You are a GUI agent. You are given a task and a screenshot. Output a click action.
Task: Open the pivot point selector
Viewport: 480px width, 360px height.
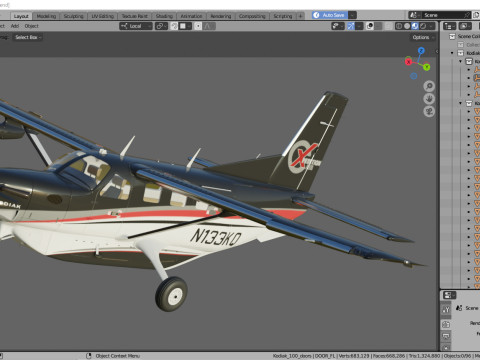161,26
